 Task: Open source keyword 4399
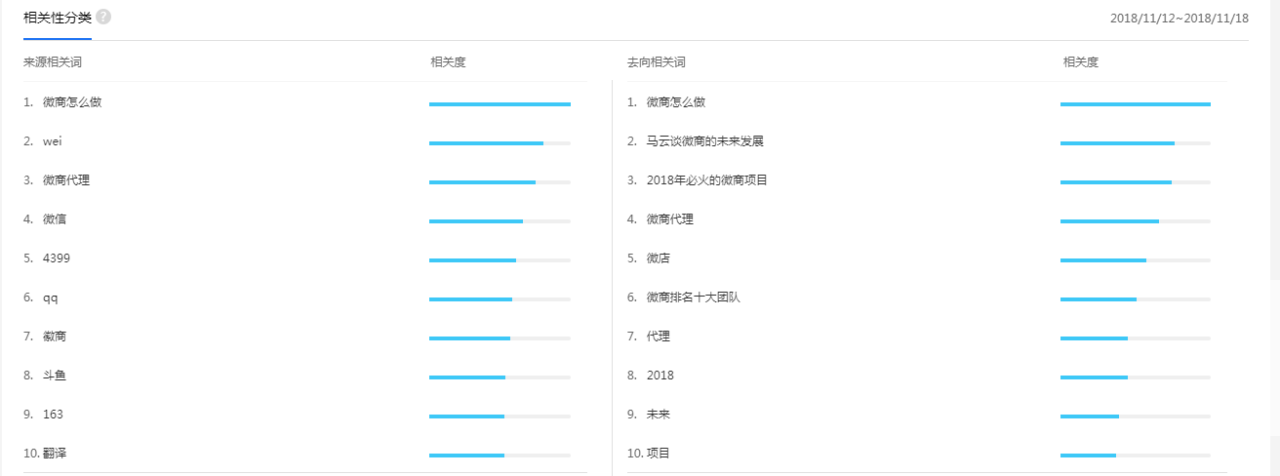[56, 258]
